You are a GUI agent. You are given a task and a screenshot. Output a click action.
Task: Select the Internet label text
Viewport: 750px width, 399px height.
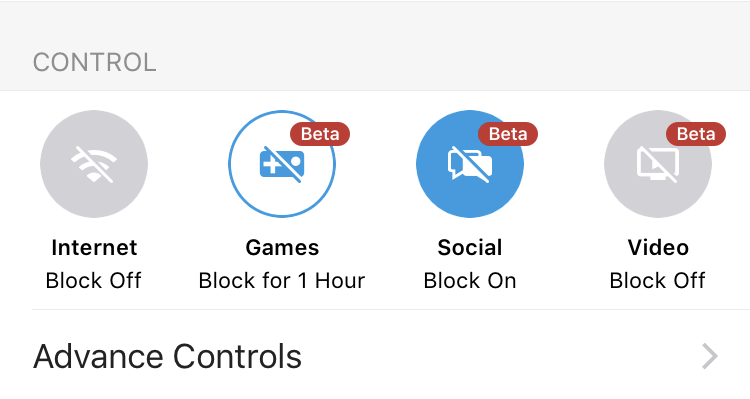coord(94,248)
